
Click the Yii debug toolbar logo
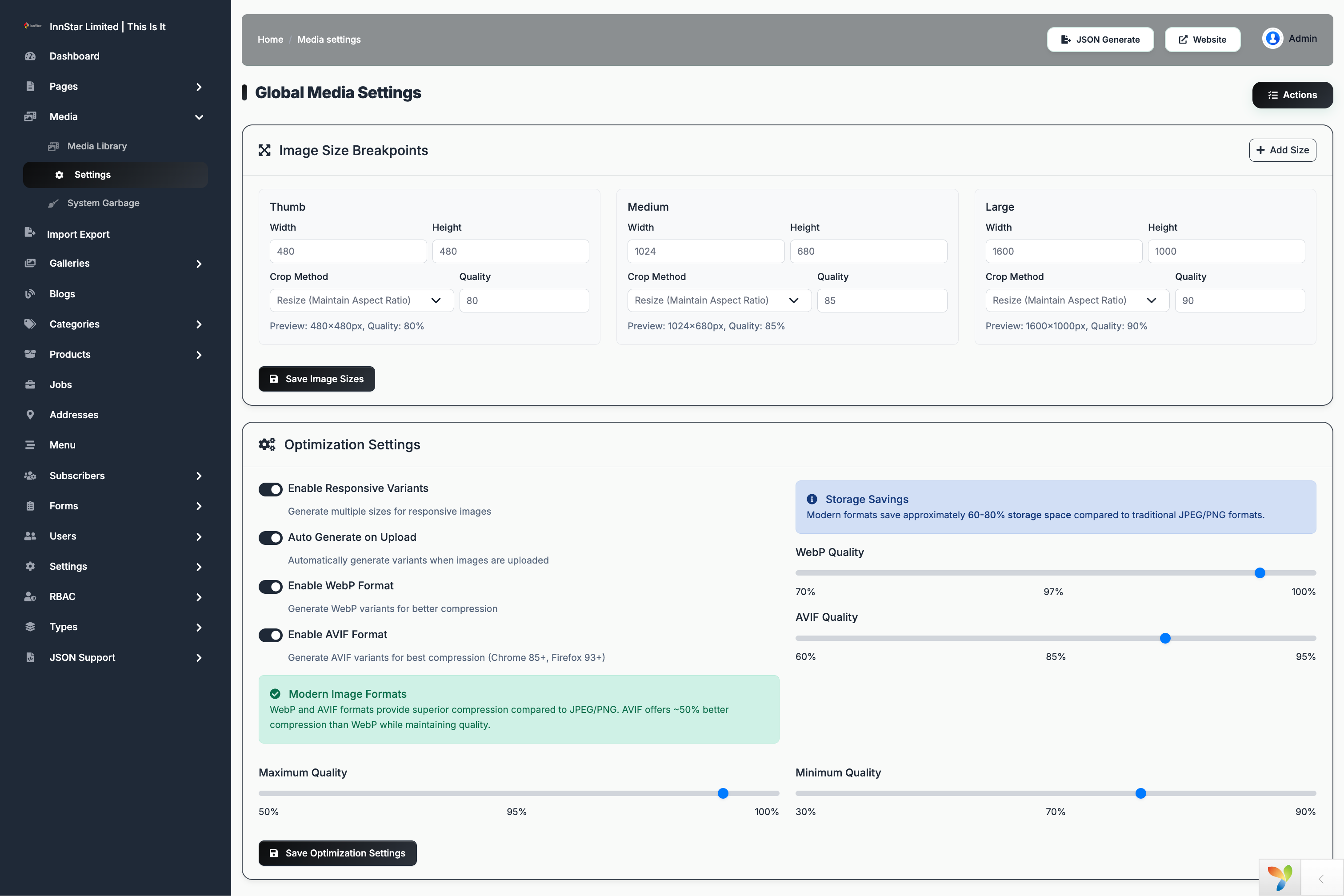(x=1280, y=878)
